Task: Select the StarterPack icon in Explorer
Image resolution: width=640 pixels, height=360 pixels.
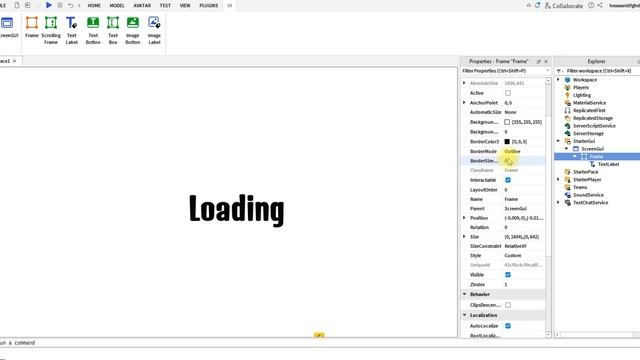Action: (x=567, y=172)
